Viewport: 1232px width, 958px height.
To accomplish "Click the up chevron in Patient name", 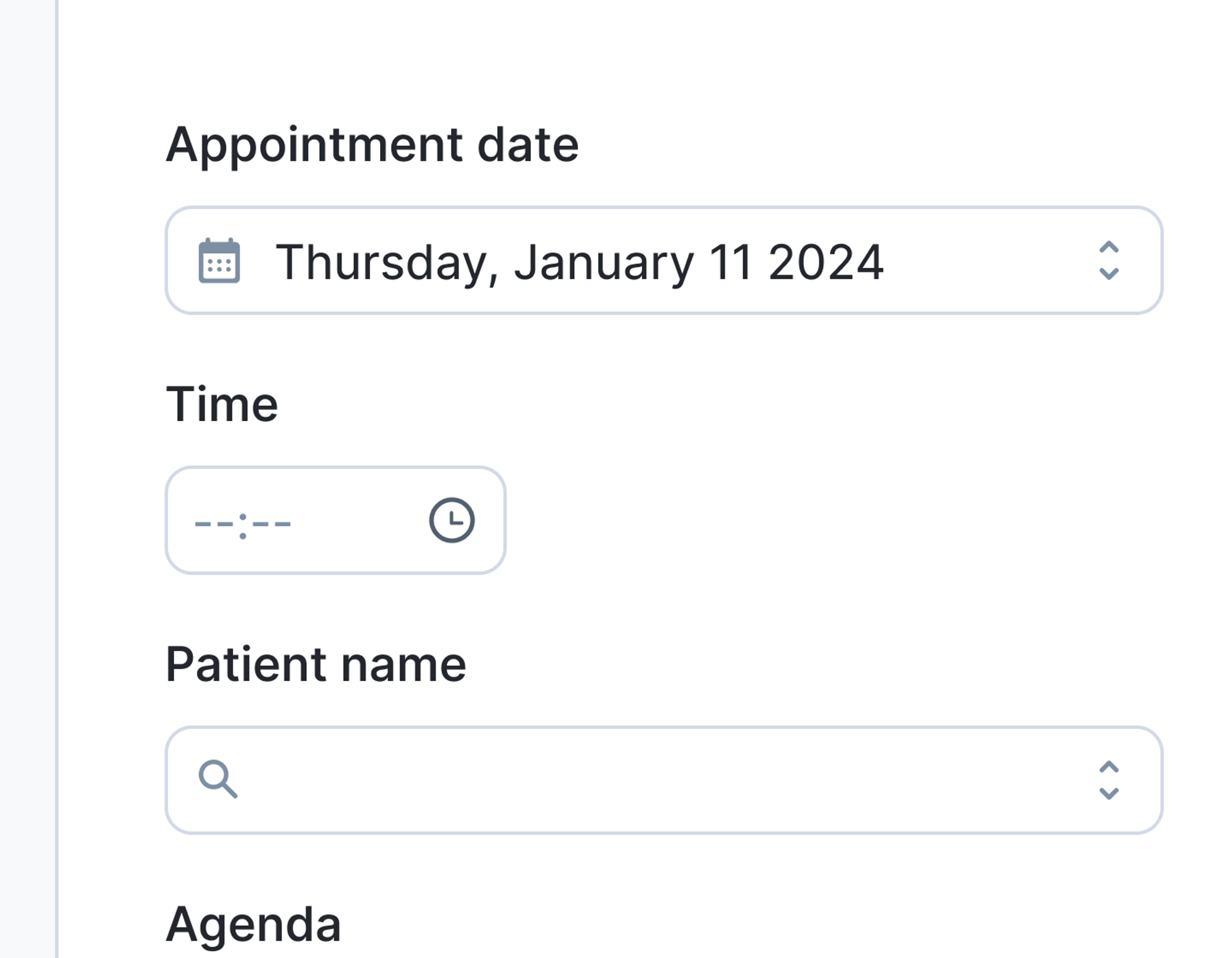I will [1109, 767].
